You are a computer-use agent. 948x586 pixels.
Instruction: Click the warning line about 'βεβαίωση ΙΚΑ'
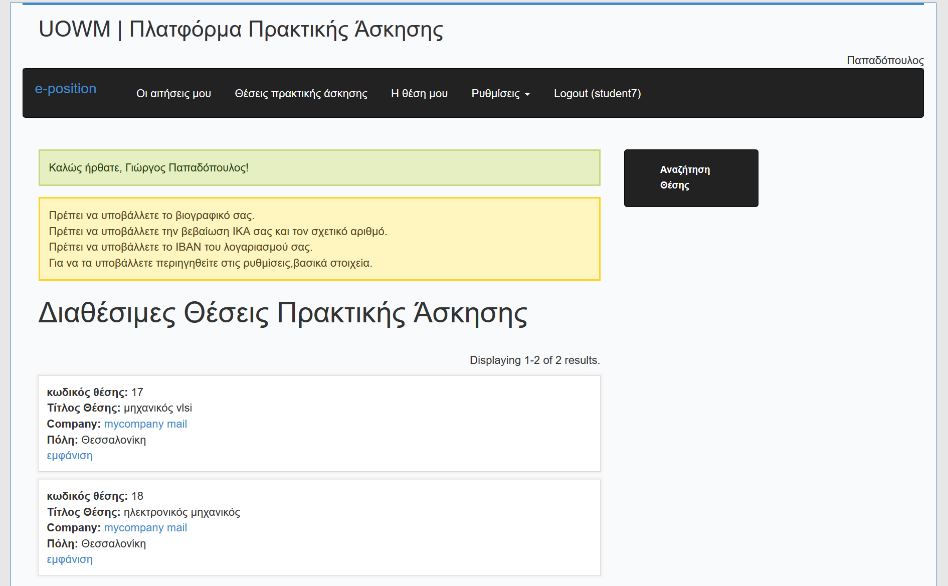(x=218, y=231)
